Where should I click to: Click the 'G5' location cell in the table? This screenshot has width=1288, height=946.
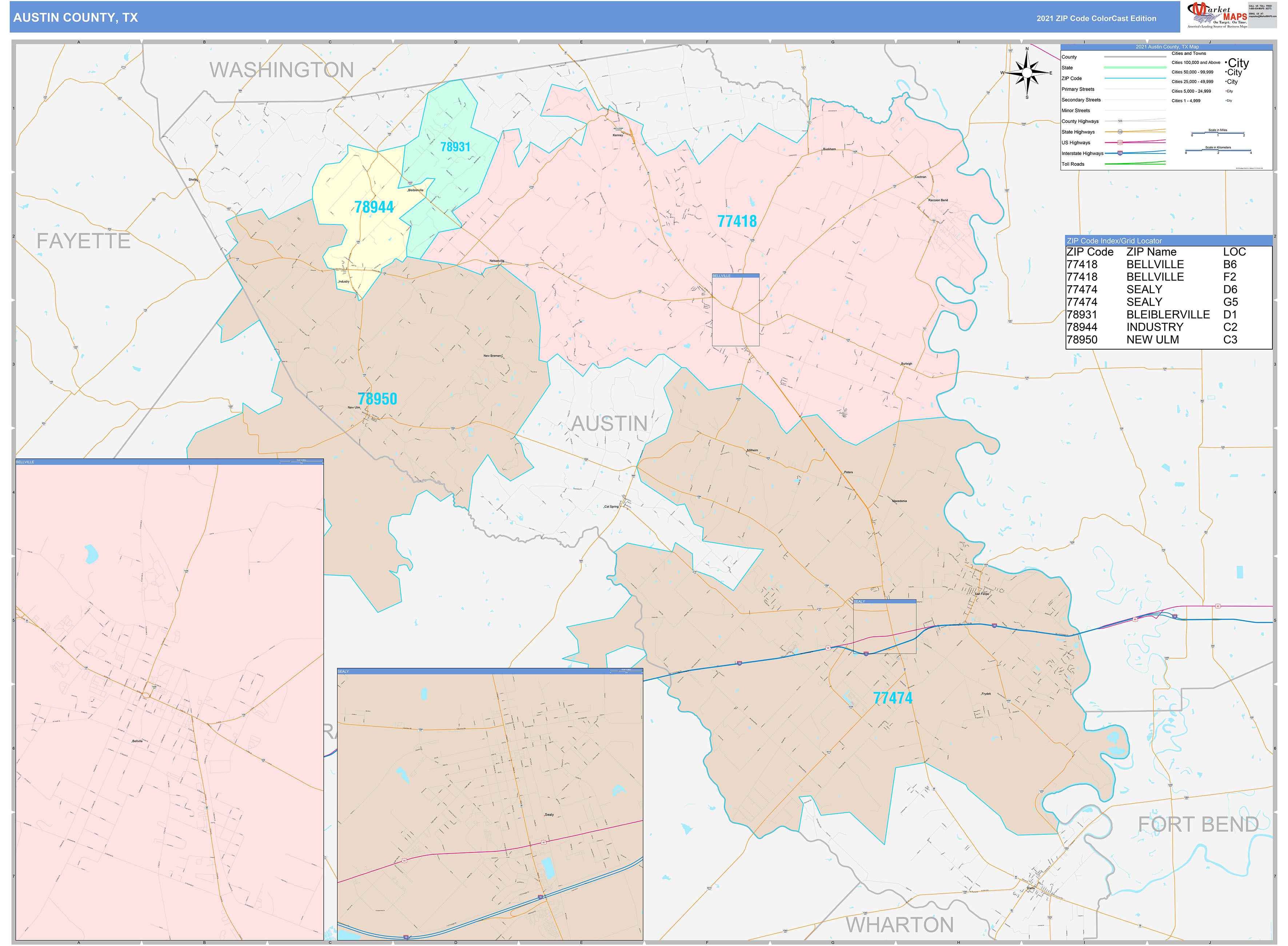(1230, 302)
